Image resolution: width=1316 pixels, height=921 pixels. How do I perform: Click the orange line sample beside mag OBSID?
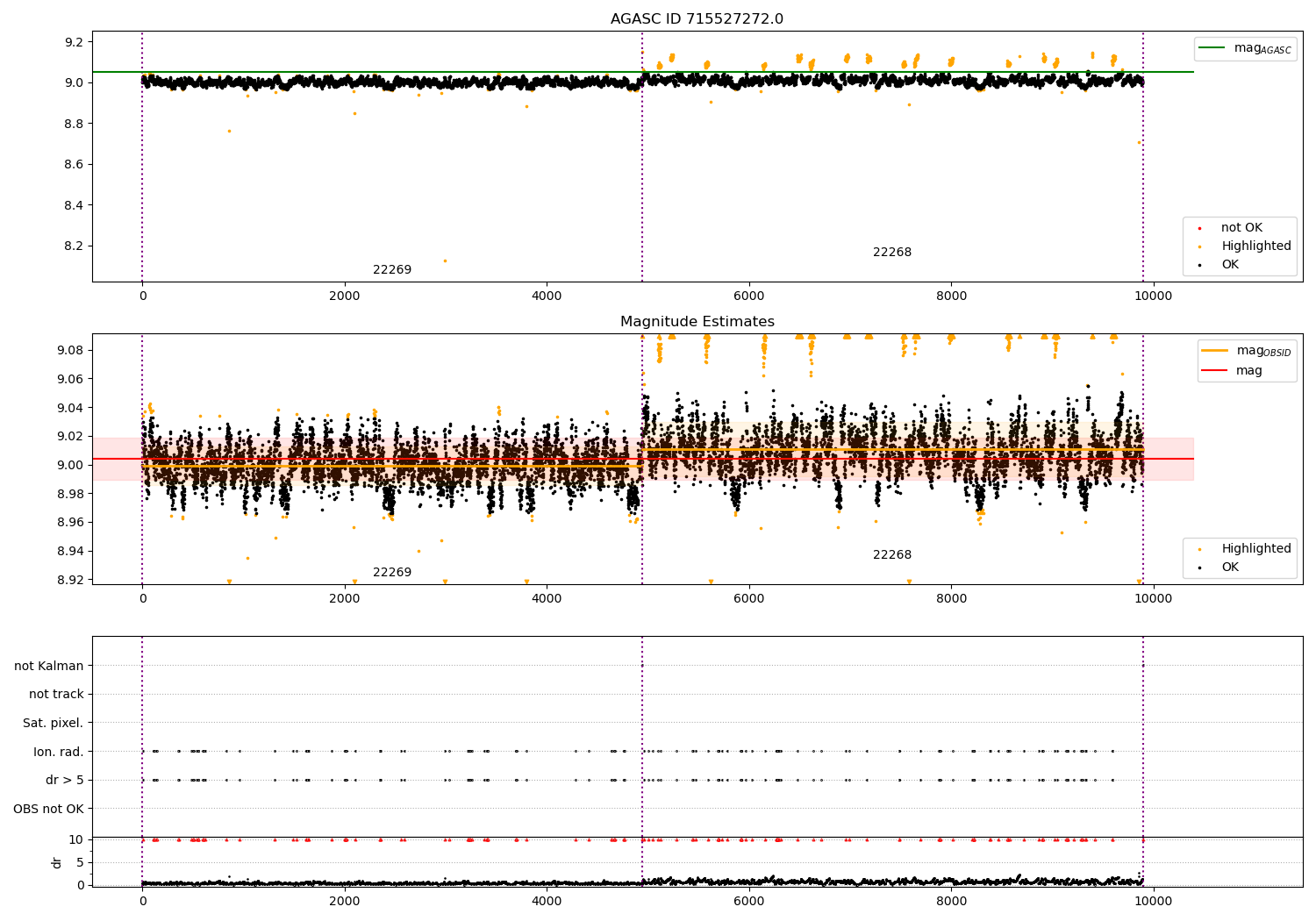(x=1214, y=351)
